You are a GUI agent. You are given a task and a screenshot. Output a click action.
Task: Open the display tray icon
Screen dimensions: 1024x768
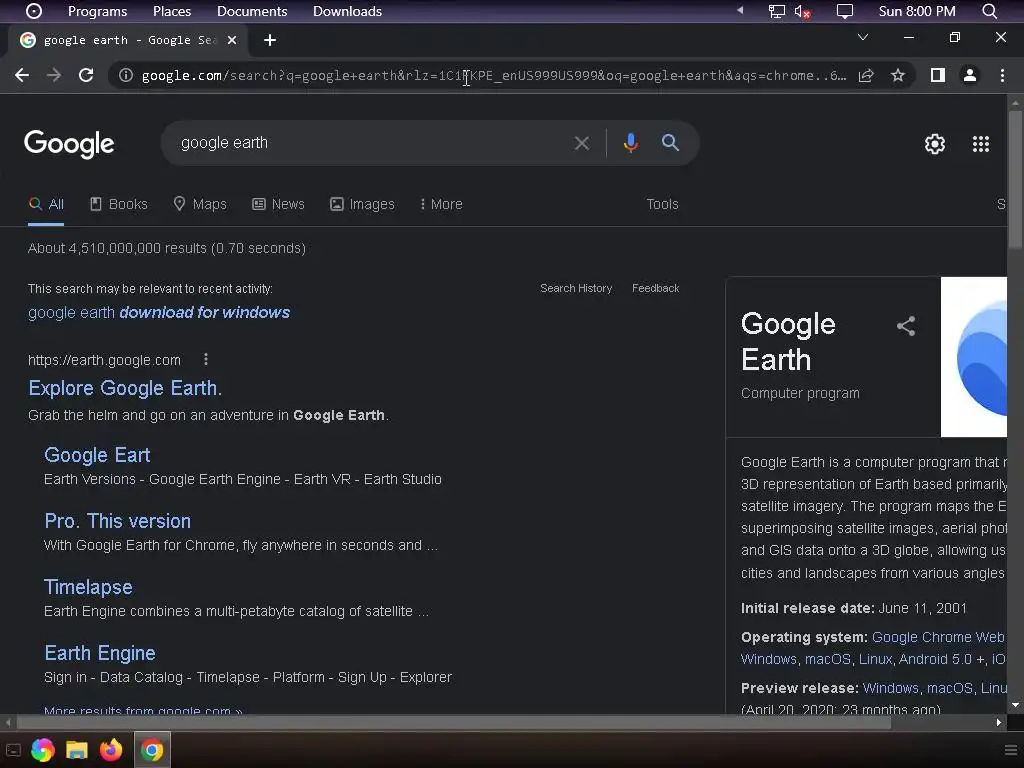[x=845, y=11]
